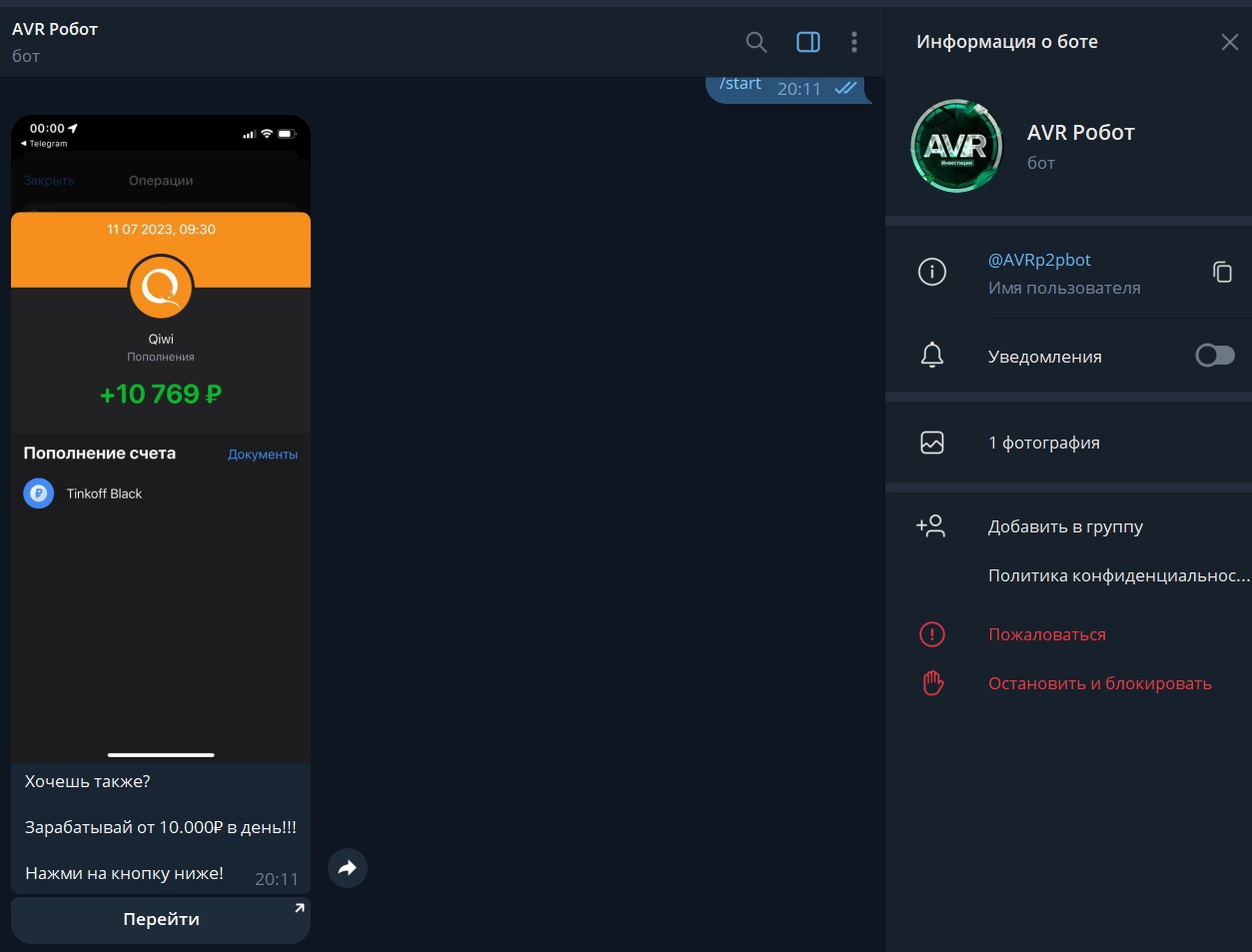
Task: Toggle the Уведомления notifications switch
Action: [1215, 356]
